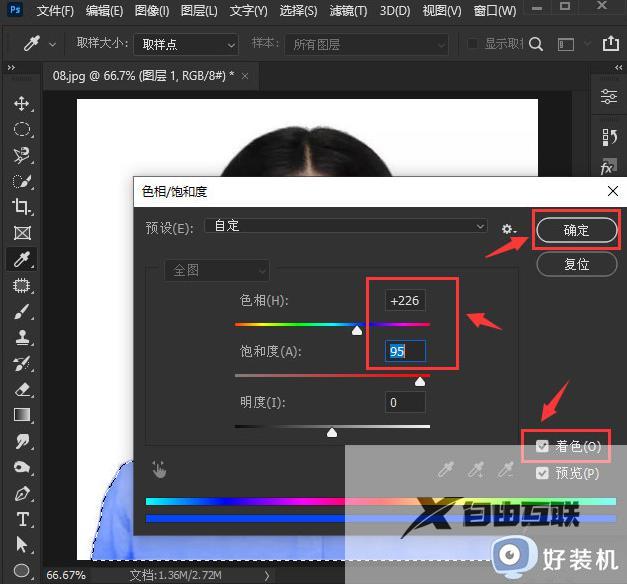Click the 色相(H) value field +226
This screenshot has height=584, width=627.
click(405, 300)
